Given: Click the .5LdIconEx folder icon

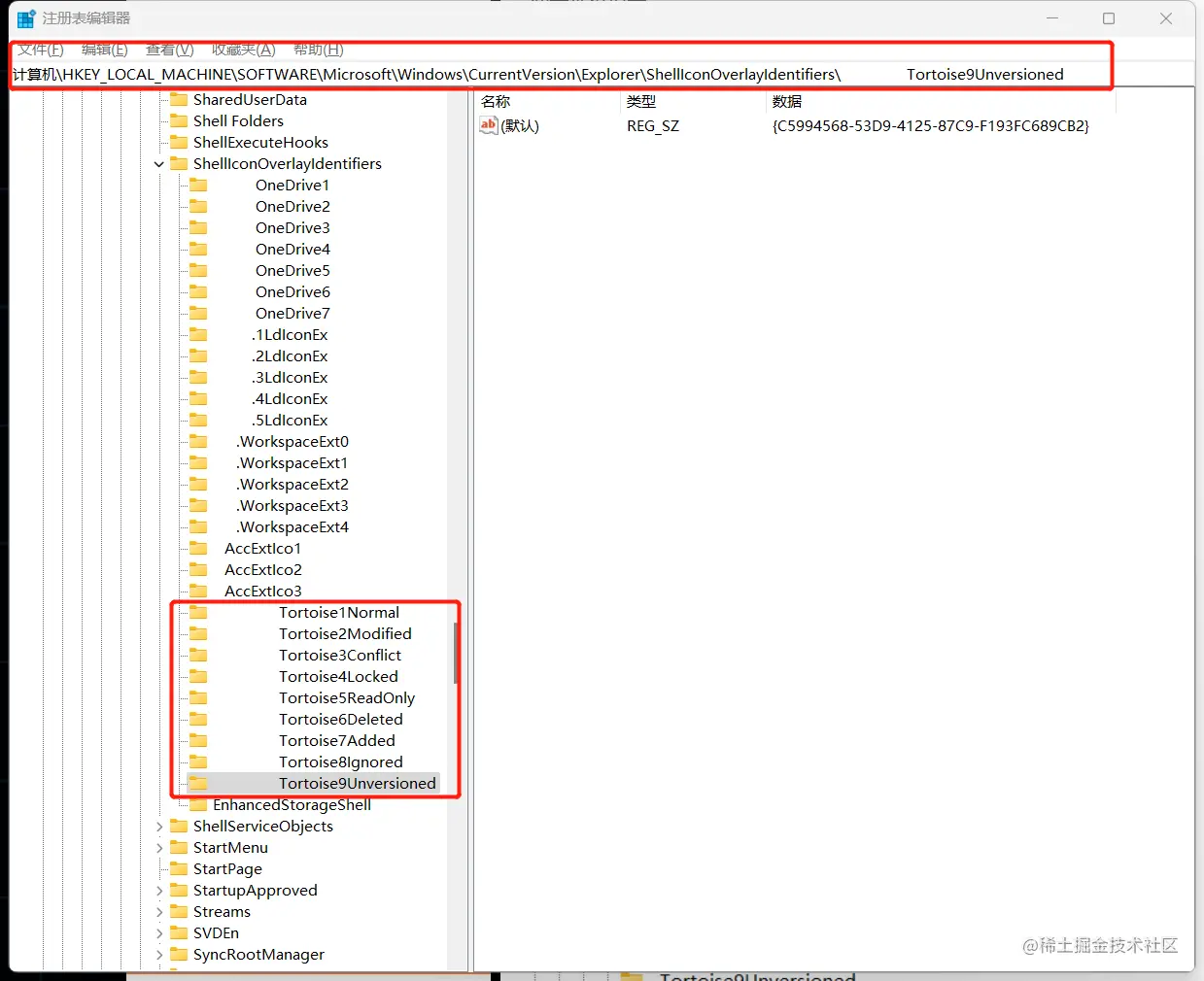Looking at the screenshot, I should [198, 420].
